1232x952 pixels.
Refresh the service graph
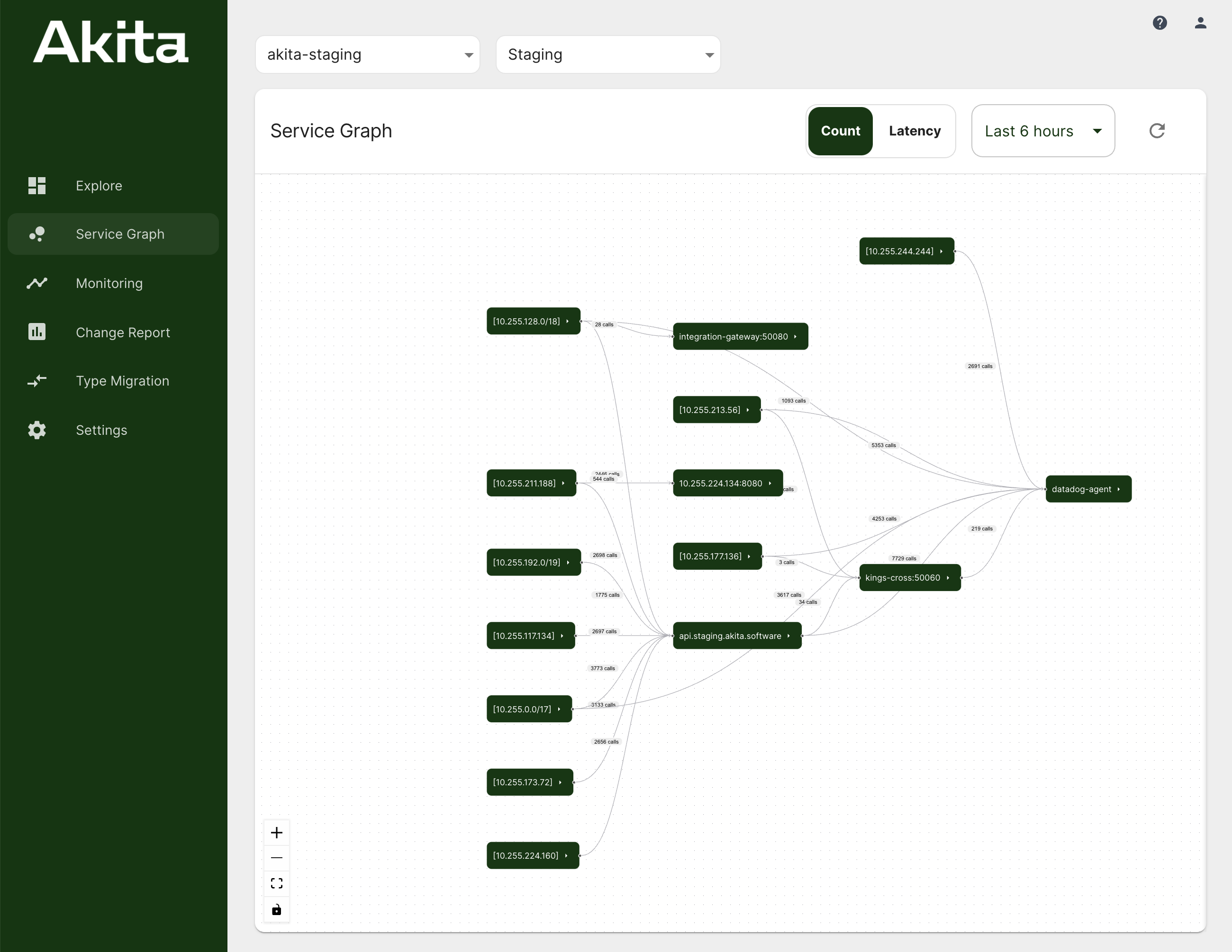[1156, 131]
